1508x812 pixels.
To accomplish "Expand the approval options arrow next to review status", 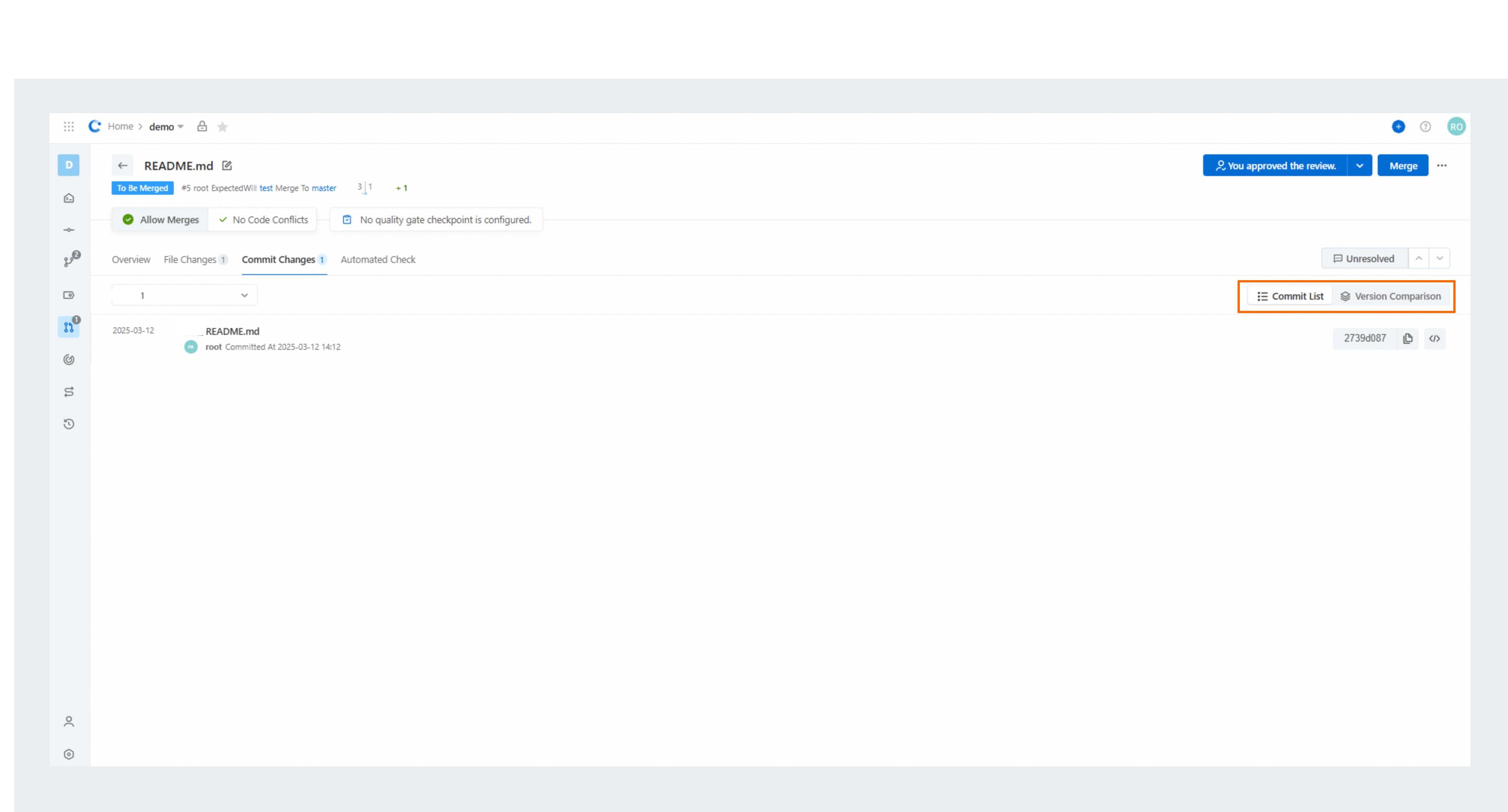I will tap(1360, 165).
